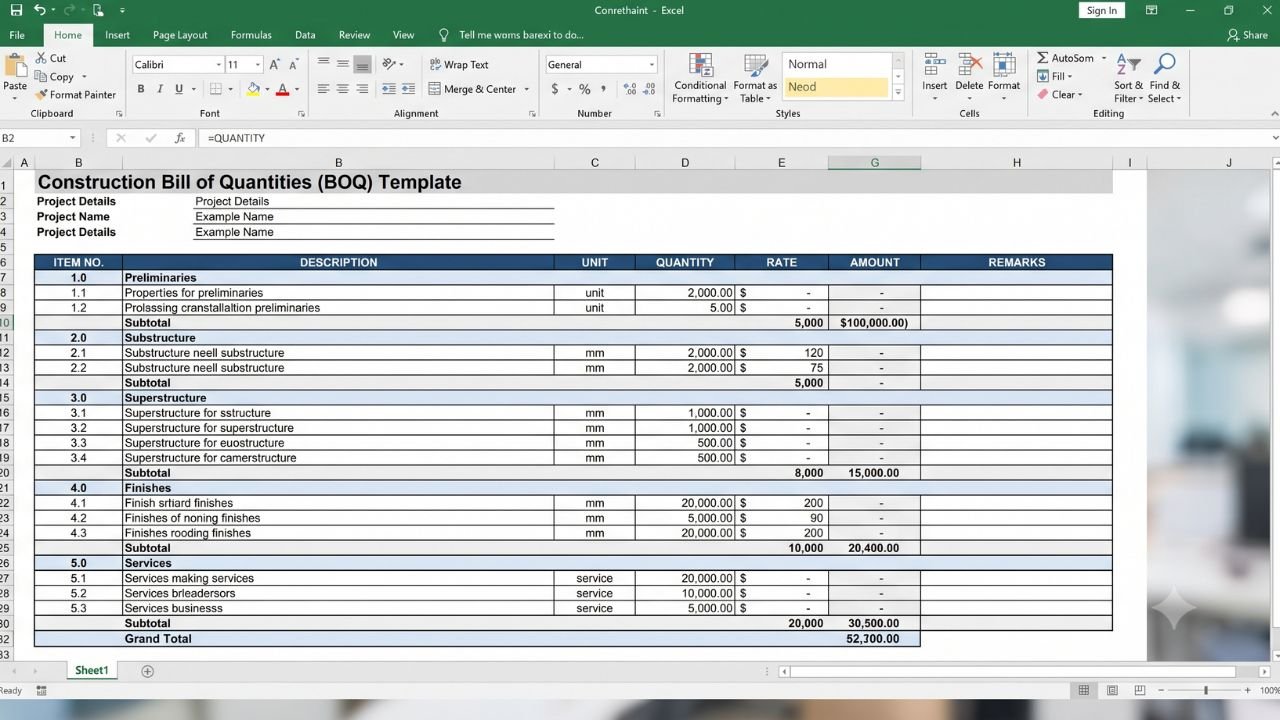Center text horizontally
1280x720 pixels.
[343, 89]
